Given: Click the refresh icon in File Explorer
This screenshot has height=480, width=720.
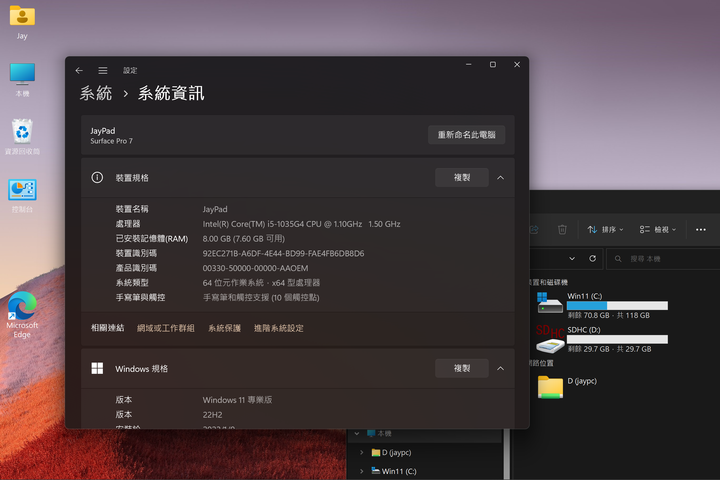Looking at the screenshot, I should [x=592, y=259].
